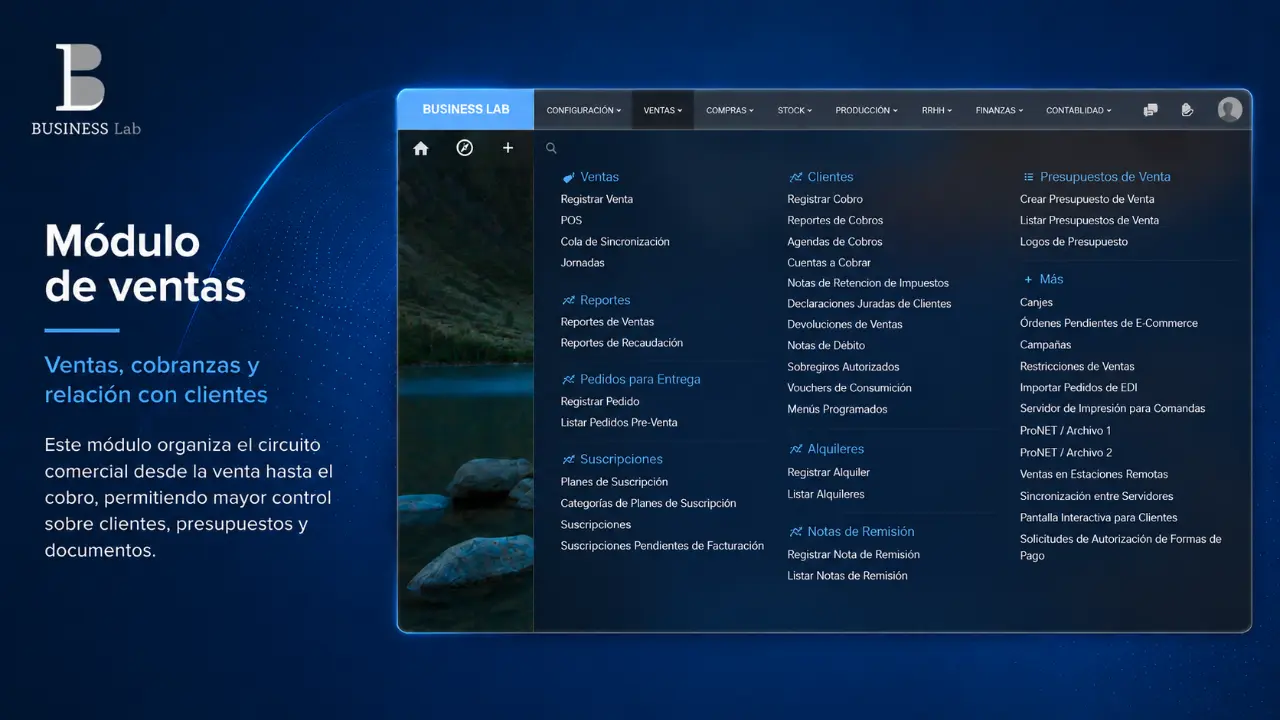Open Logos de Presupuesto

click(1074, 241)
